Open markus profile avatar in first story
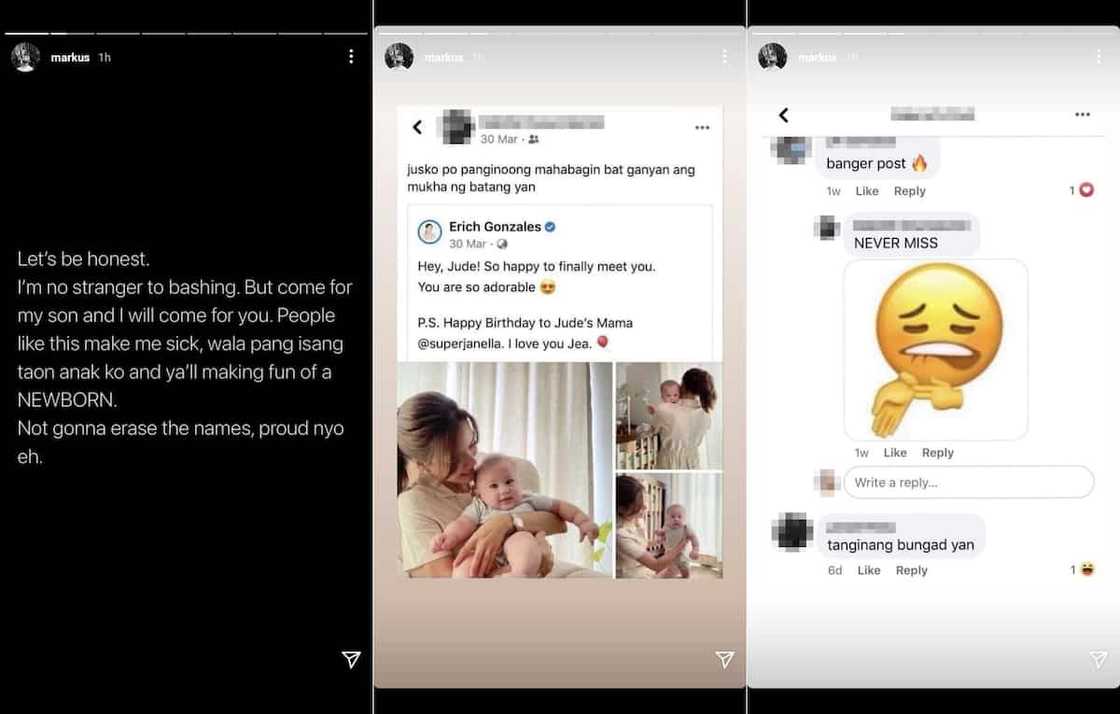Screen dimensions: 1120x714 coord(26,57)
